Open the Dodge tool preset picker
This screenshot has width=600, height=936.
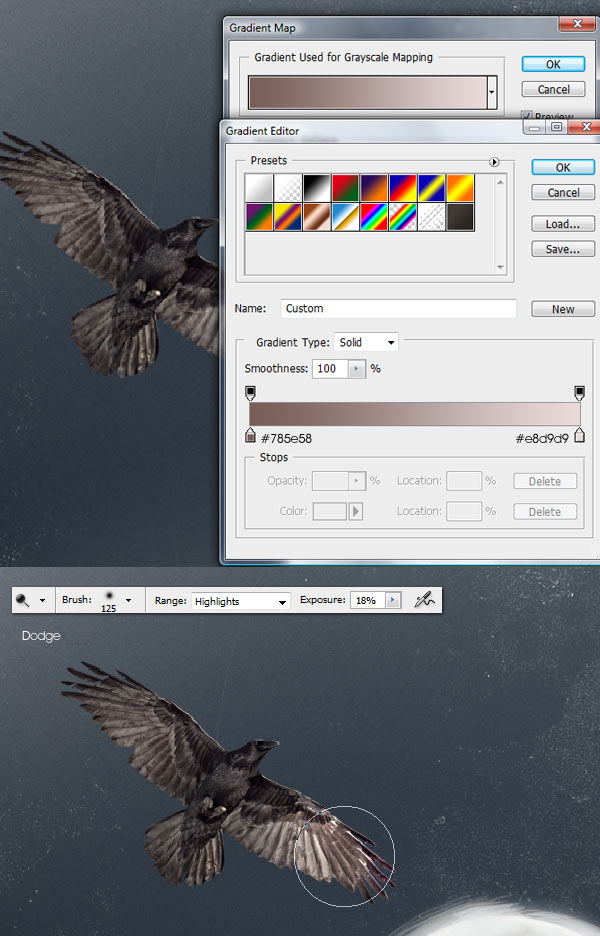(23, 599)
